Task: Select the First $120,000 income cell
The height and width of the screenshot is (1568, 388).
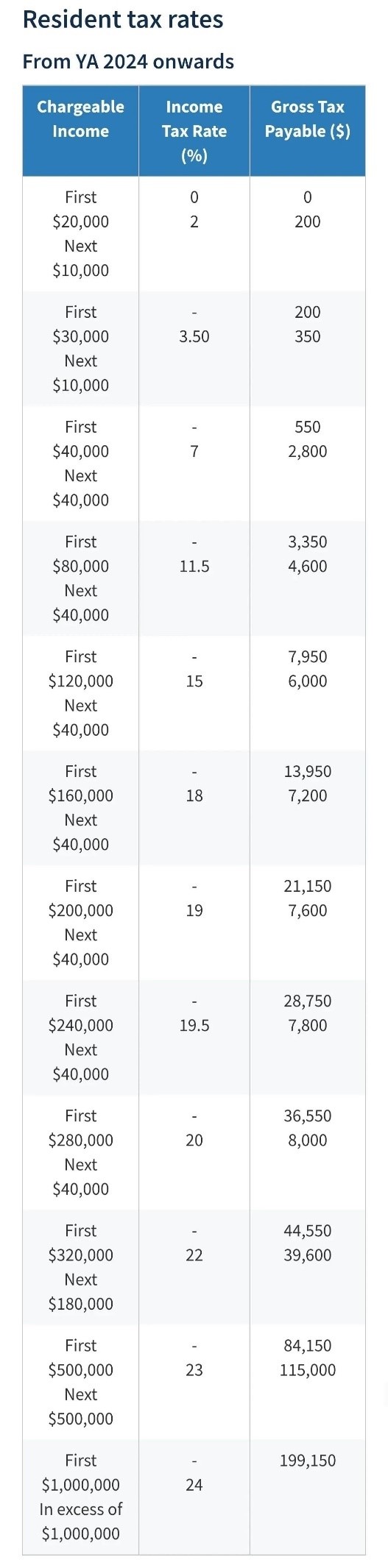Action: pos(80,669)
